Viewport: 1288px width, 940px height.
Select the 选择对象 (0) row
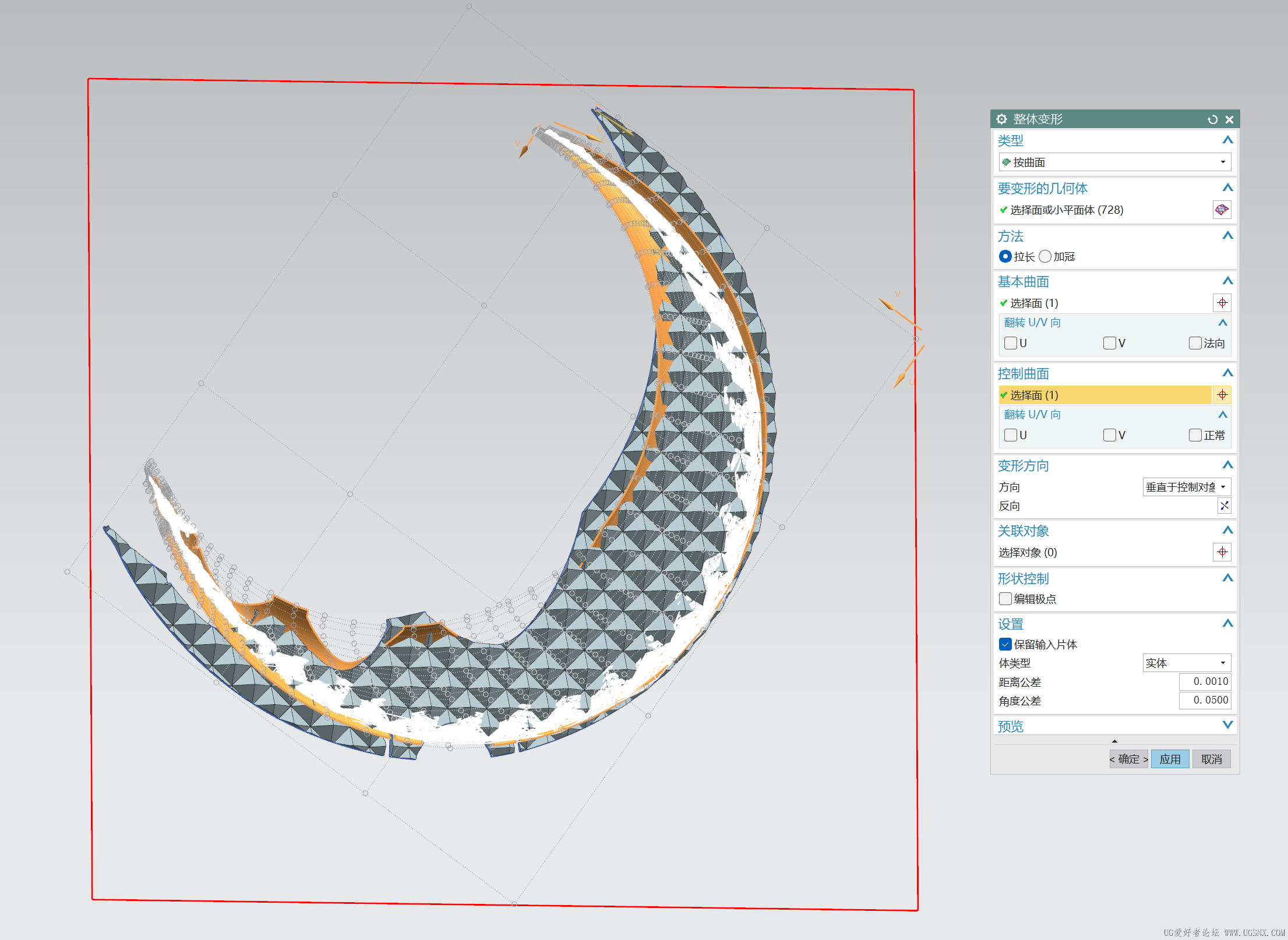(x=1104, y=552)
